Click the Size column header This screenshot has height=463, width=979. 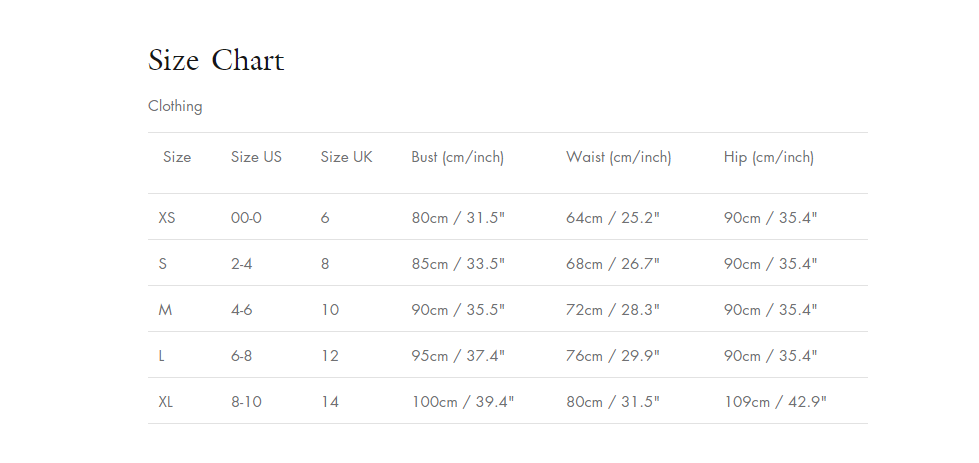pyautogui.click(x=177, y=157)
